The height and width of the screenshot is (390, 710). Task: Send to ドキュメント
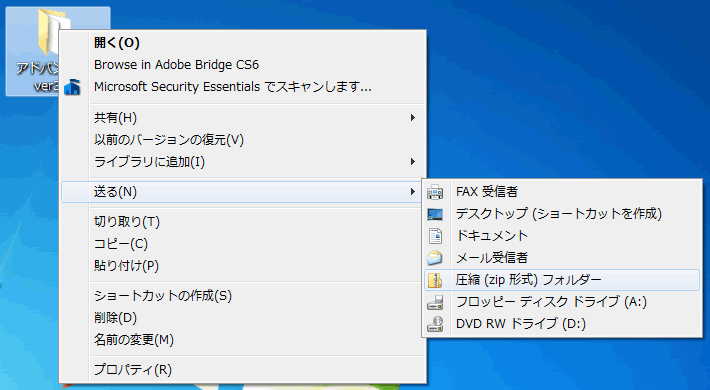pyautogui.click(x=562, y=236)
